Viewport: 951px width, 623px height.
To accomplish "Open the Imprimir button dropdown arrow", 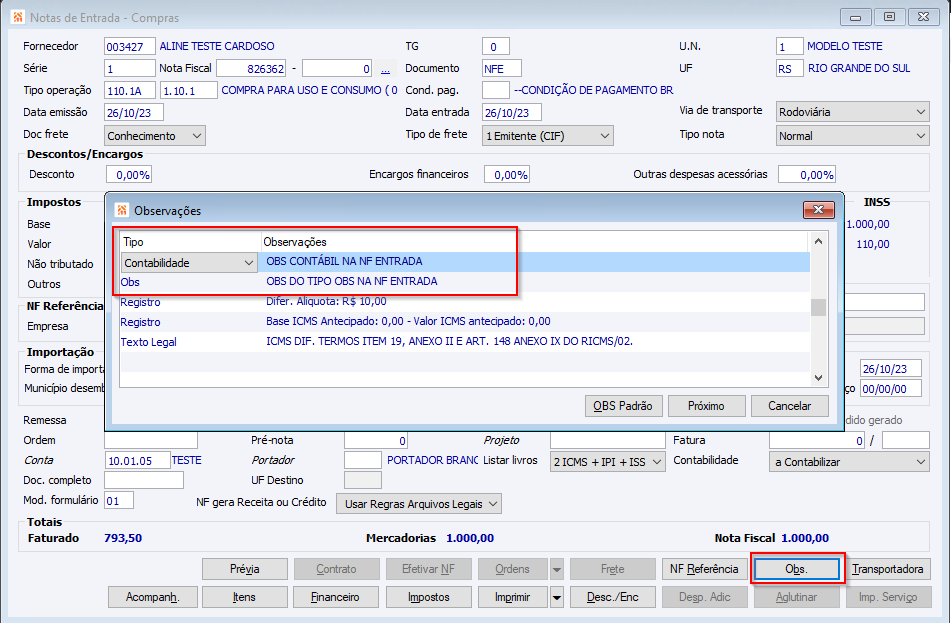I will click(556, 598).
